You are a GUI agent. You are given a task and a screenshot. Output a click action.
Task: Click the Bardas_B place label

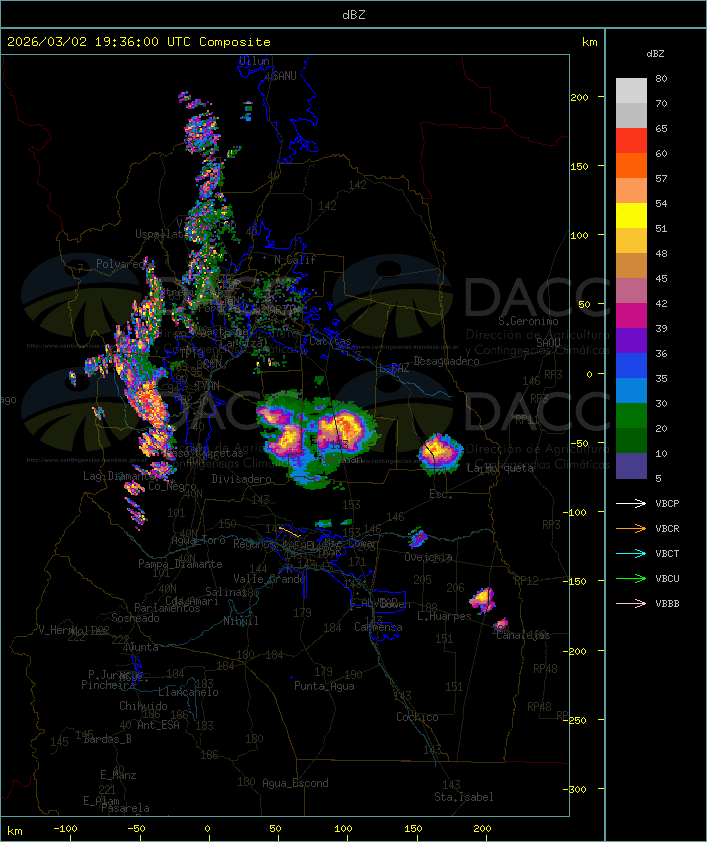tap(107, 739)
